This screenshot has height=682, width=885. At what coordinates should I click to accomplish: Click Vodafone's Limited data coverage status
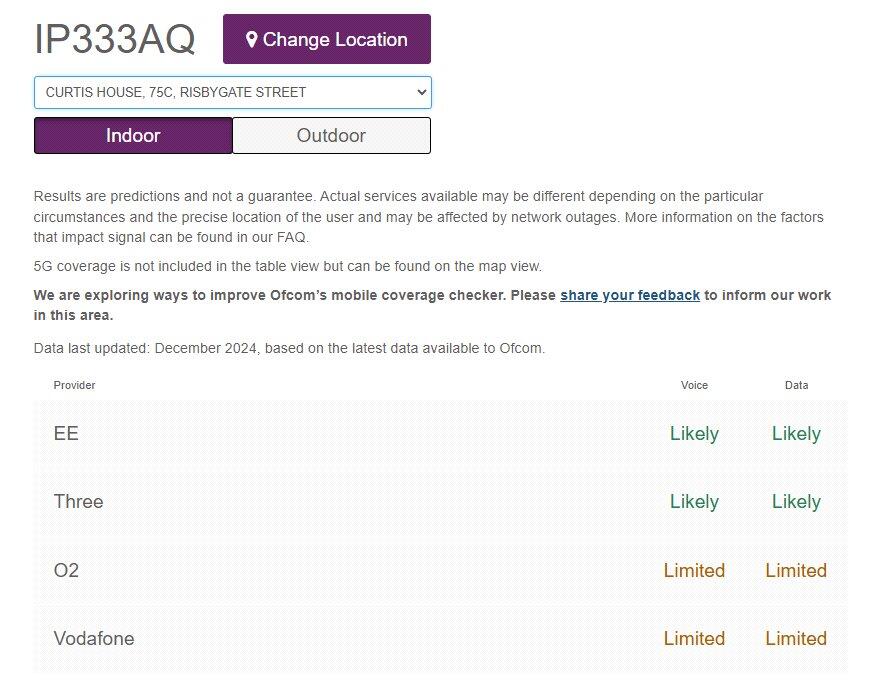tap(796, 638)
